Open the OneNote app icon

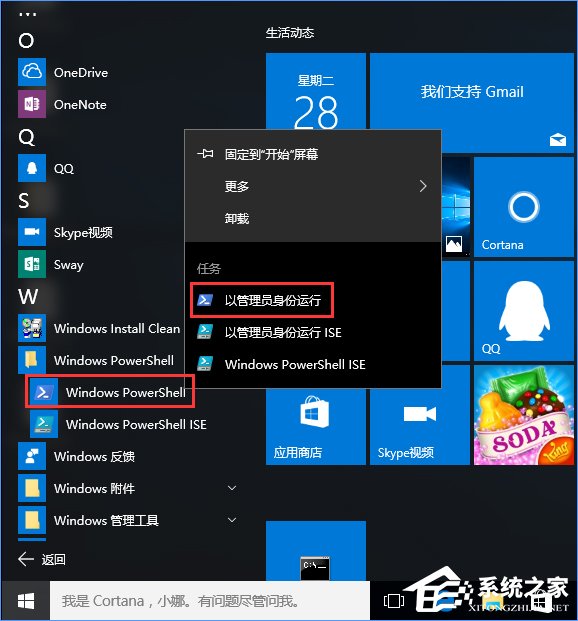(x=32, y=104)
